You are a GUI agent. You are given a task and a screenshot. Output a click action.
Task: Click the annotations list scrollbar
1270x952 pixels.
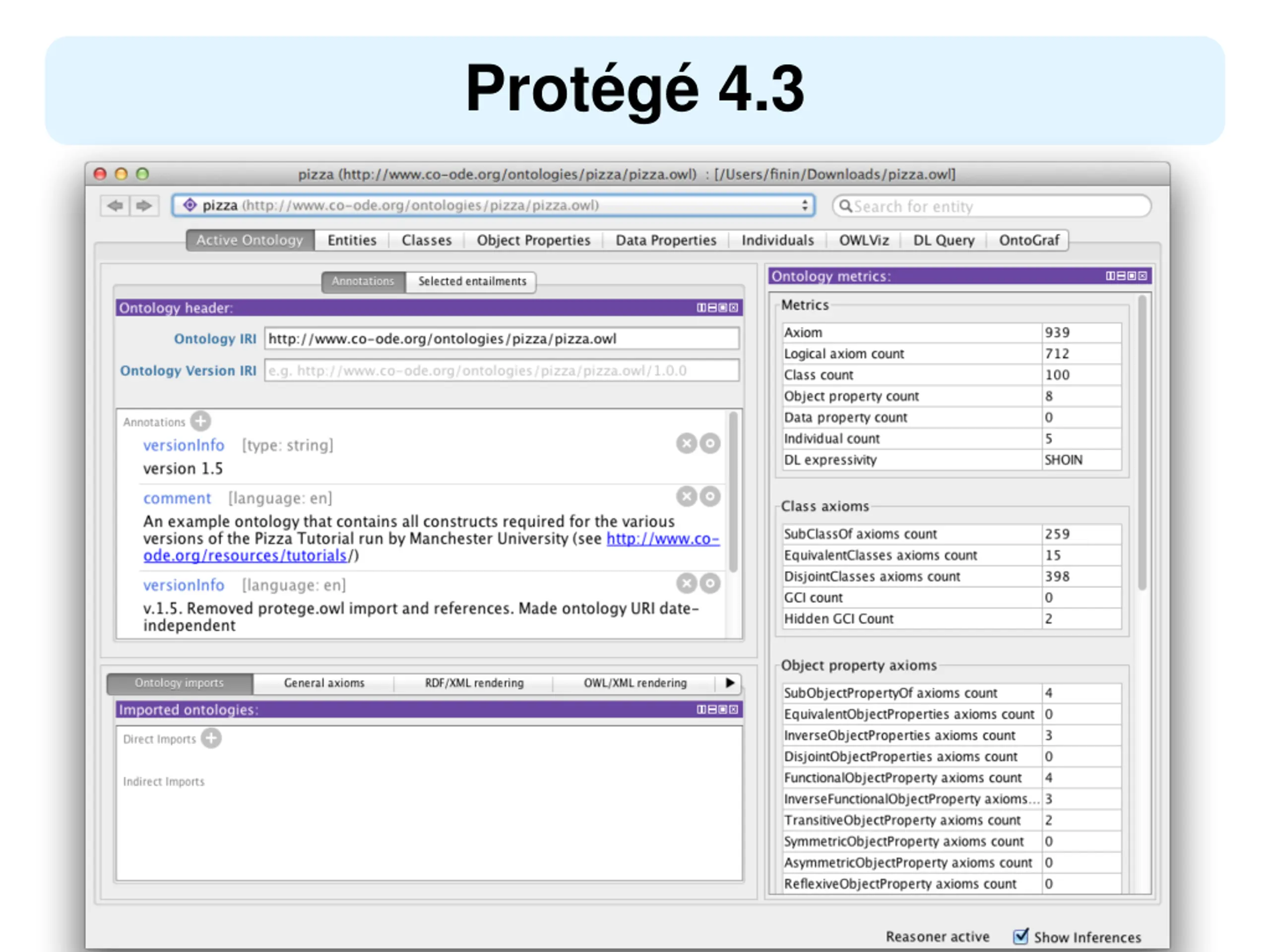point(733,492)
